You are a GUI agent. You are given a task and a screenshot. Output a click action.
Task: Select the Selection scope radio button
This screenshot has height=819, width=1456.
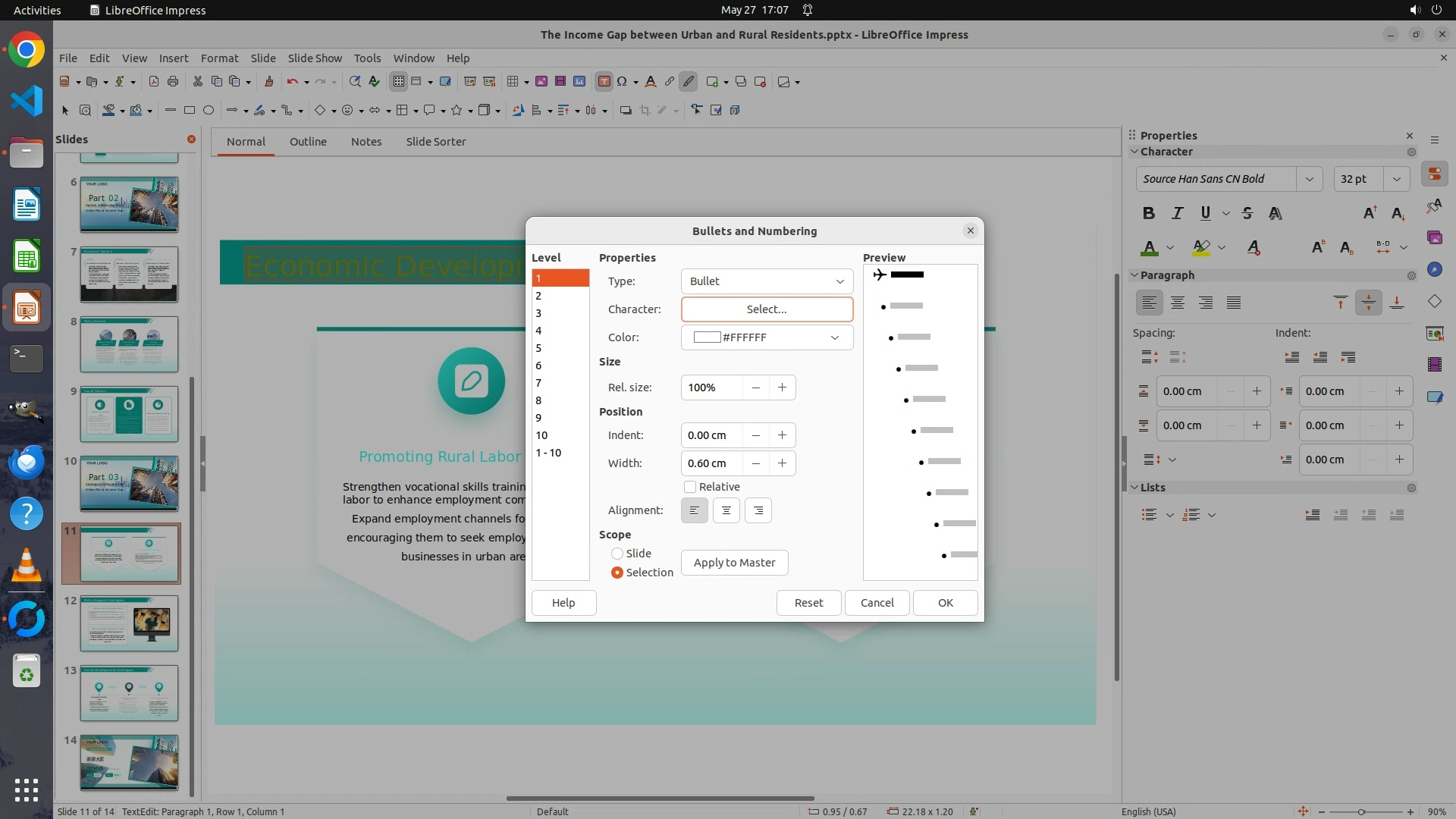(x=617, y=573)
